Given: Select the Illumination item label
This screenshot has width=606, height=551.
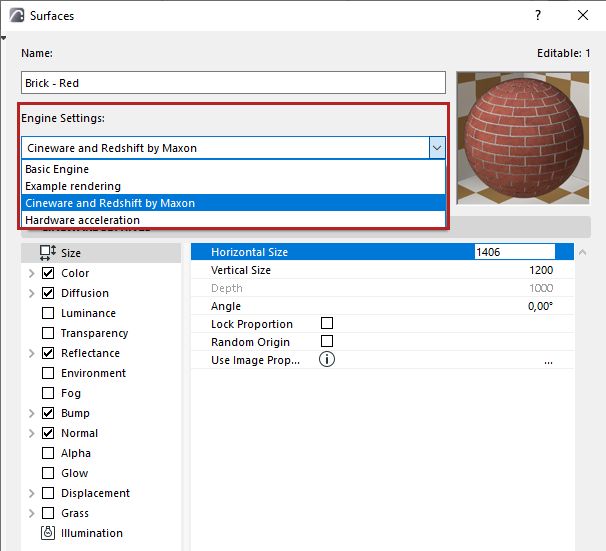Looking at the screenshot, I should (92, 533).
